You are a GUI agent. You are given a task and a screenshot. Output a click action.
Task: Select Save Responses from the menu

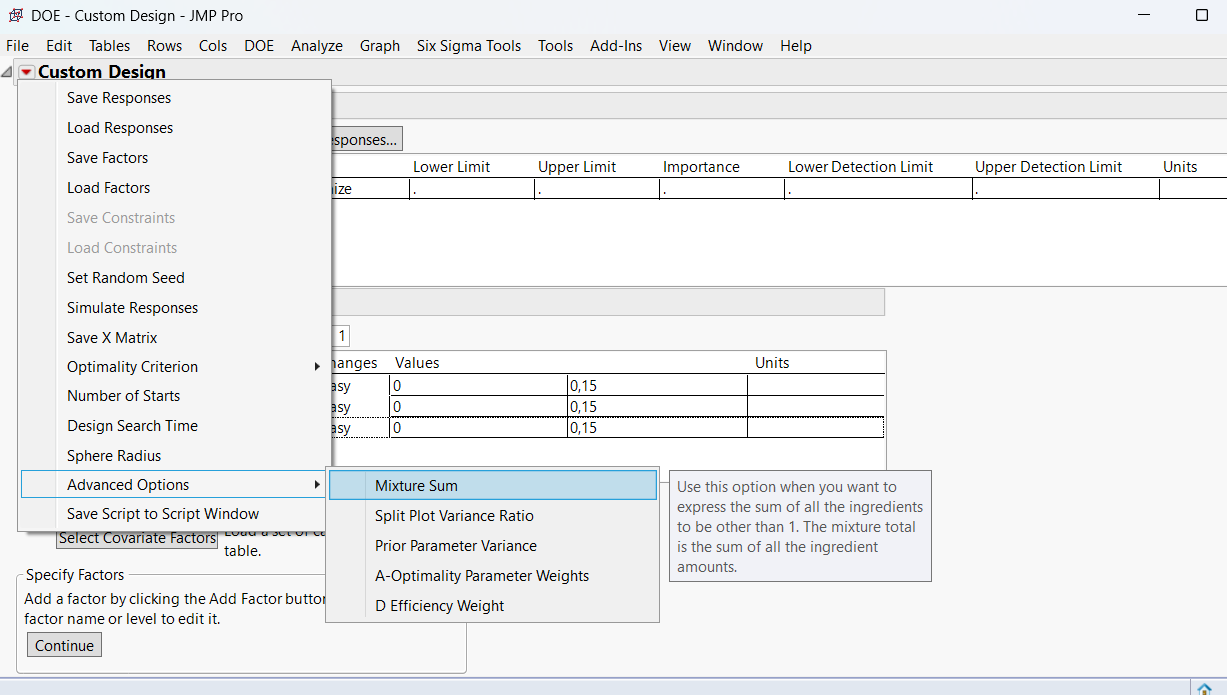pos(118,98)
